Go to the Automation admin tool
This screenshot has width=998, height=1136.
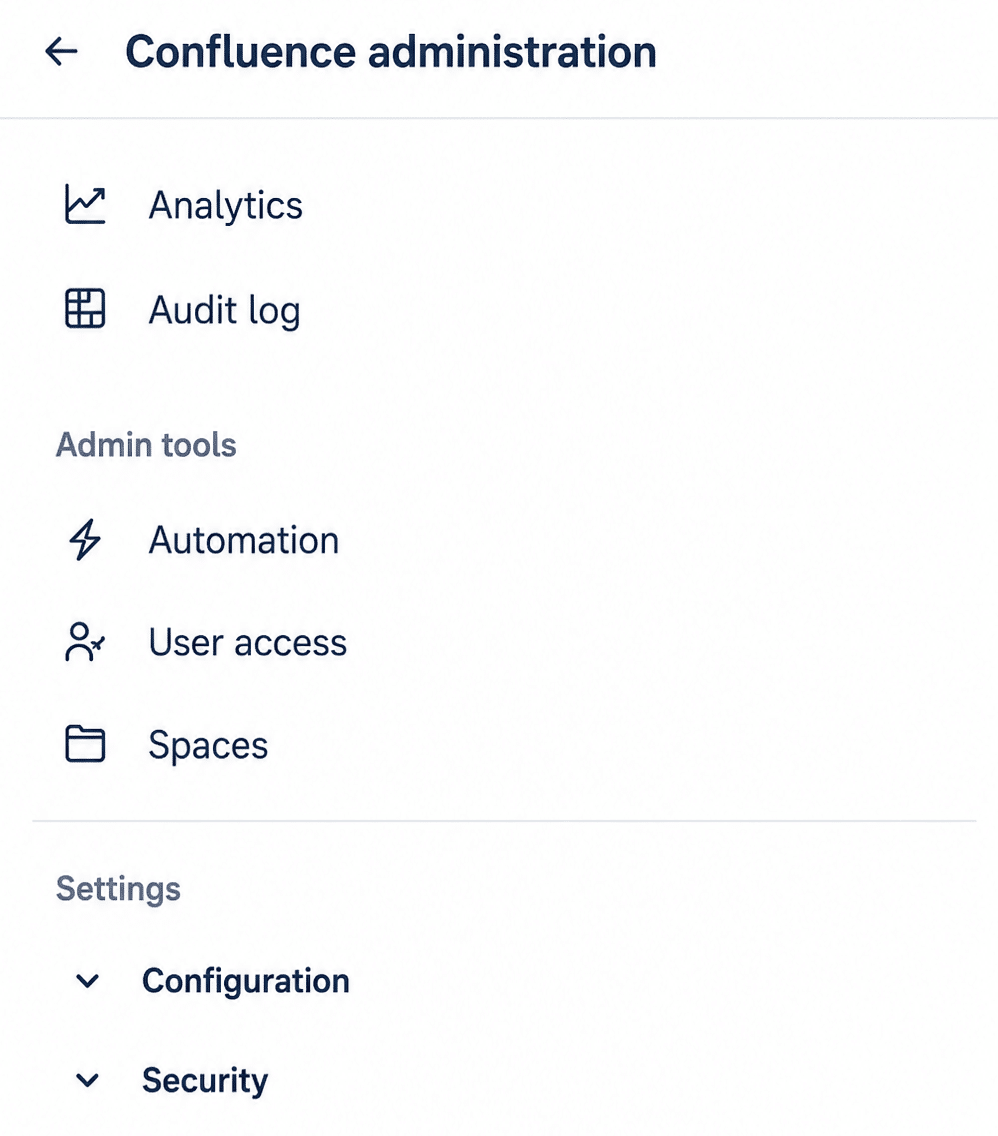(x=243, y=540)
